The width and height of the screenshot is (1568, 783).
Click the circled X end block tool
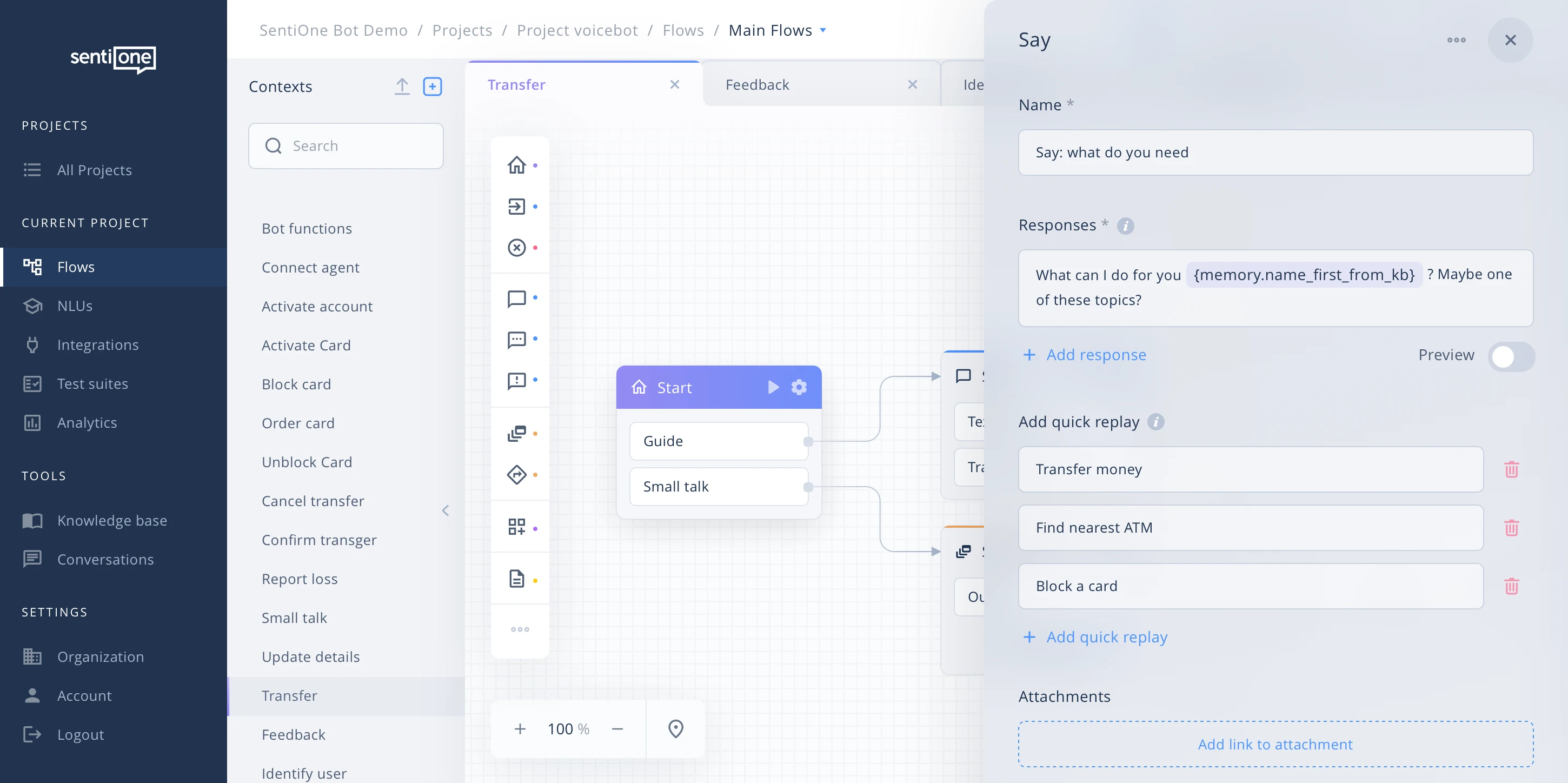point(517,248)
